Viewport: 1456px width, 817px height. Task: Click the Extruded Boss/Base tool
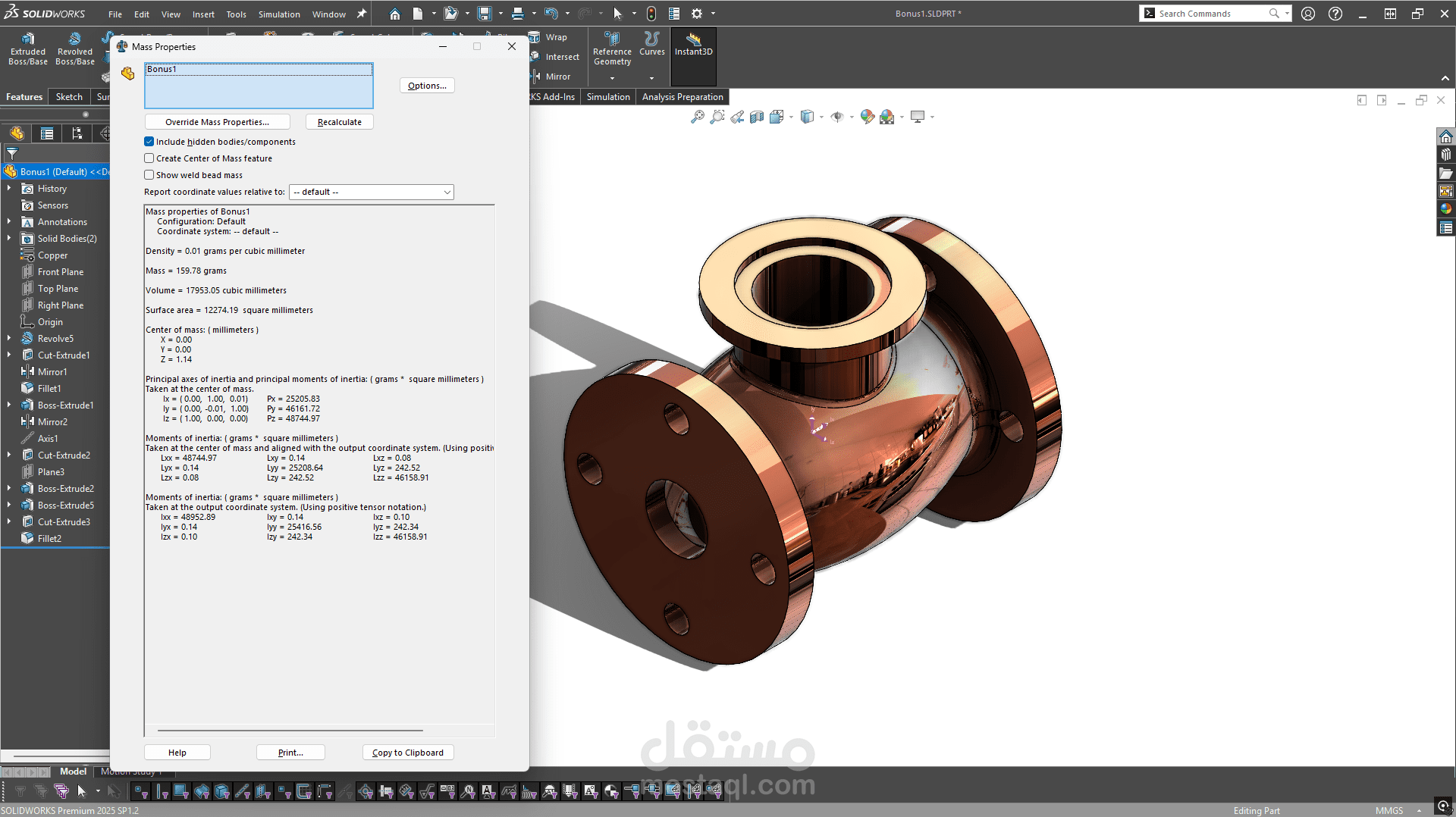pos(28,49)
